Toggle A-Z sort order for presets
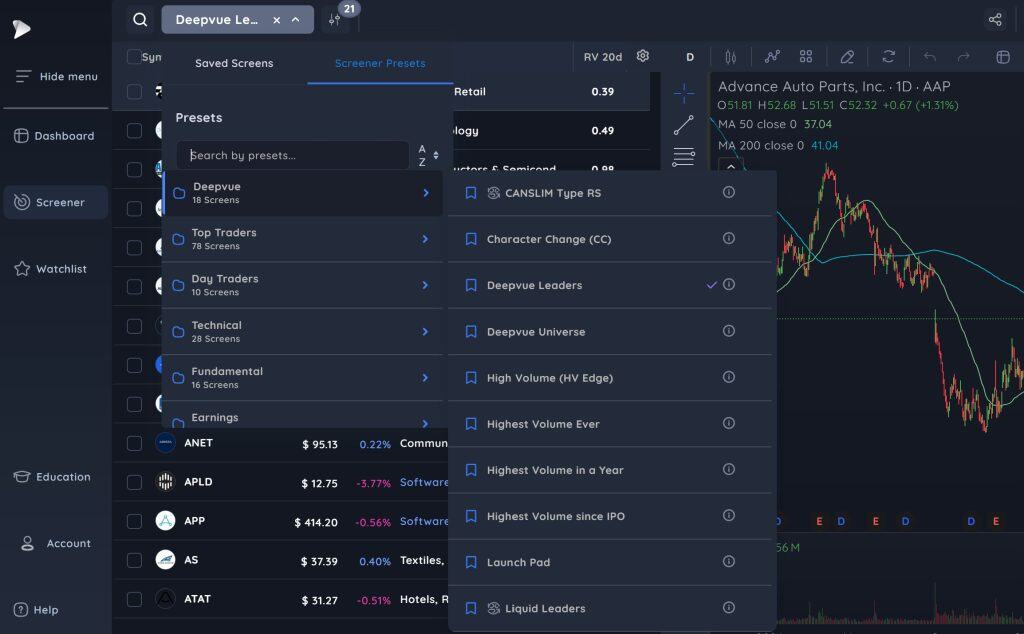Image resolution: width=1024 pixels, height=634 pixels. [428, 155]
